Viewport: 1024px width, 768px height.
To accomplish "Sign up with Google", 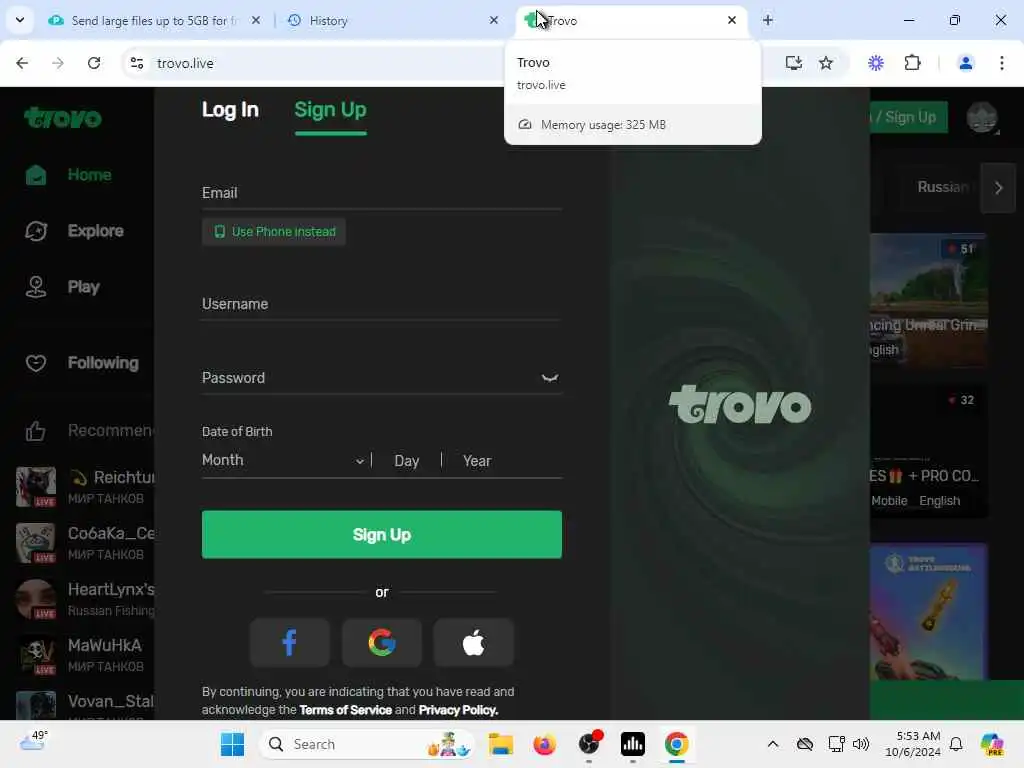I will [381, 643].
